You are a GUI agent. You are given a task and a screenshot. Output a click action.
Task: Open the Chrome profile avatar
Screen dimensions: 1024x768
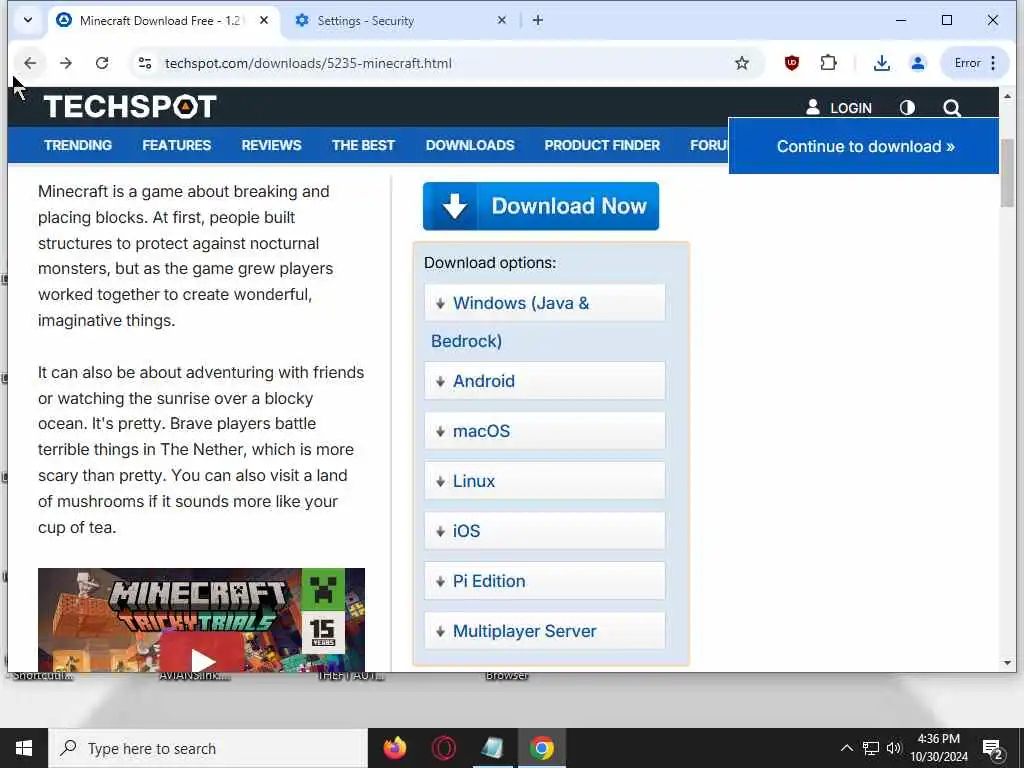[x=918, y=63]
